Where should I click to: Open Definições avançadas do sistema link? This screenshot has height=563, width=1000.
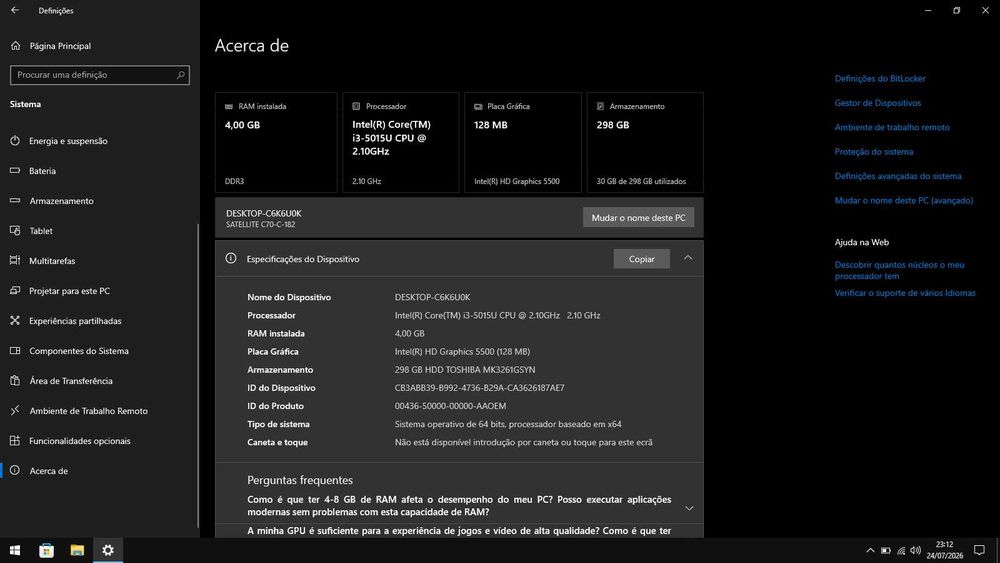[x=898, y=176]
